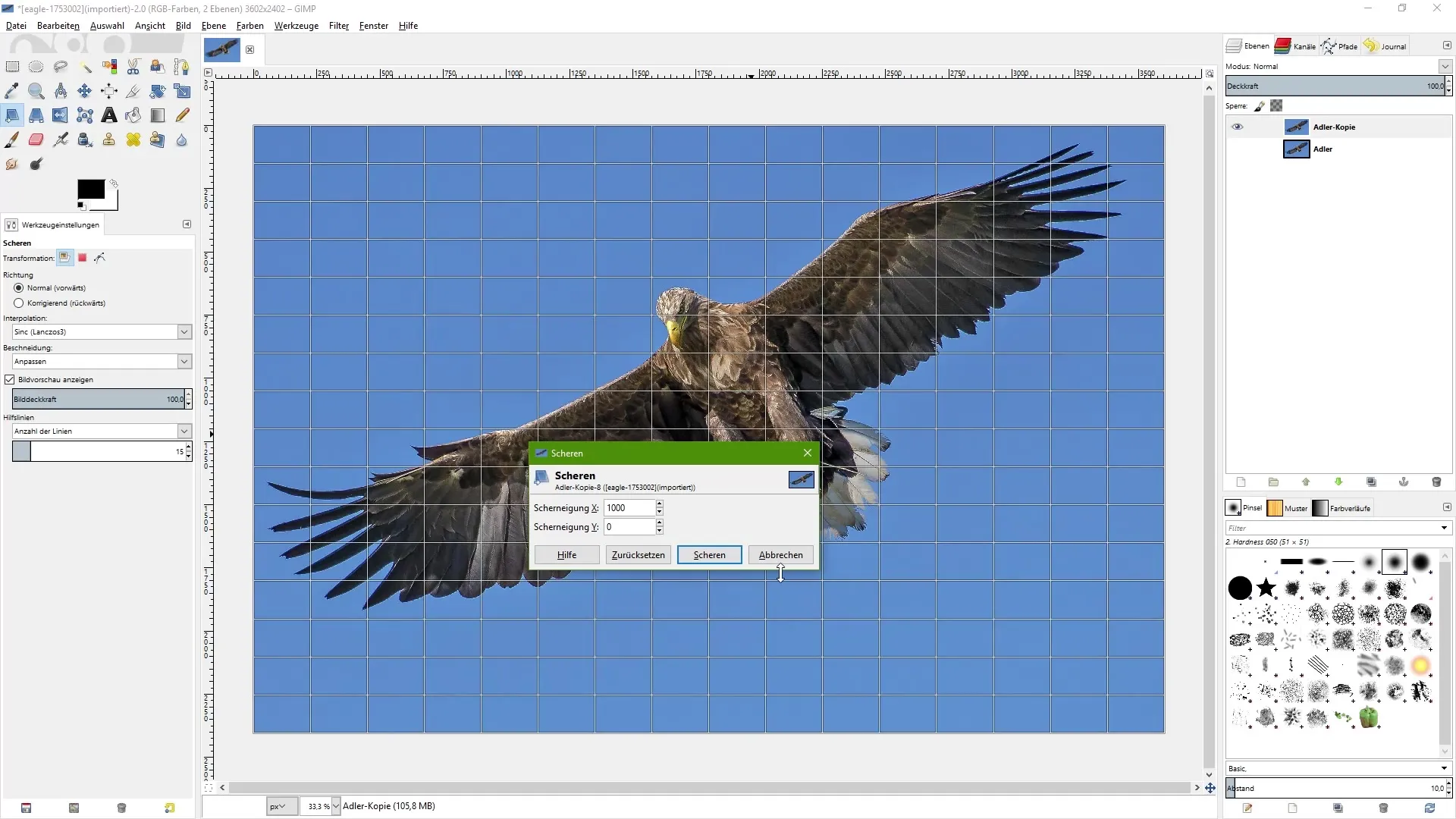The image size is (1456, 819).
Task: Click the black foreground color swatch
Action: [x=90, y=189]
